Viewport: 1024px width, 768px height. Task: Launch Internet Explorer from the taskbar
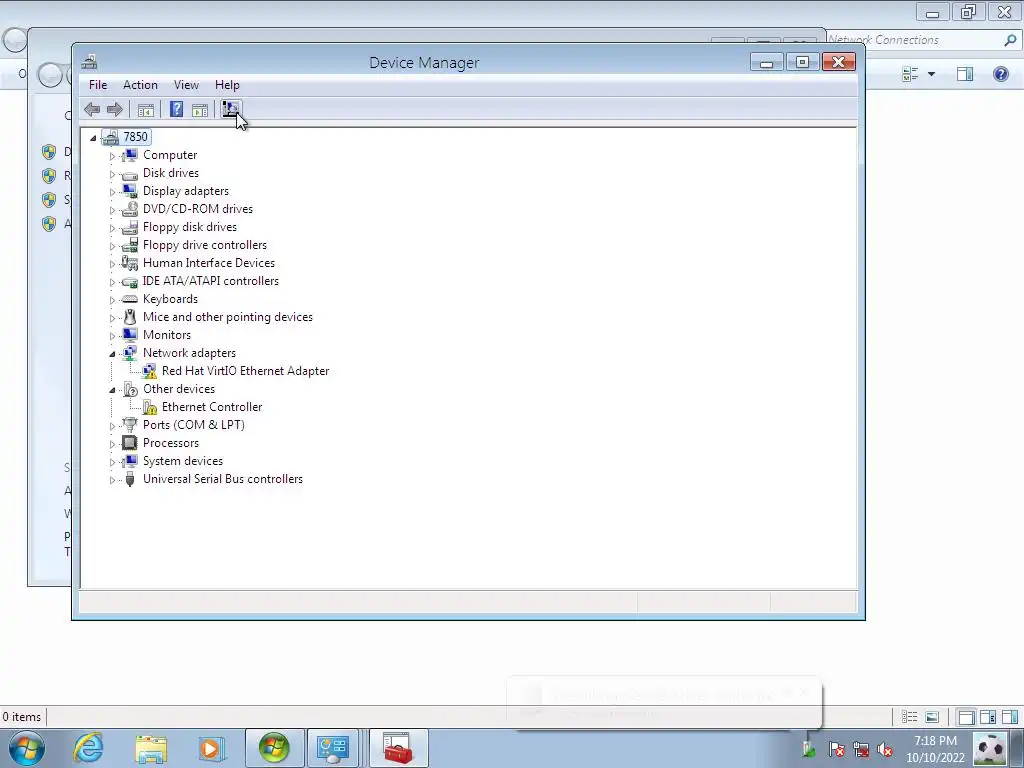(x=88, y=748)
